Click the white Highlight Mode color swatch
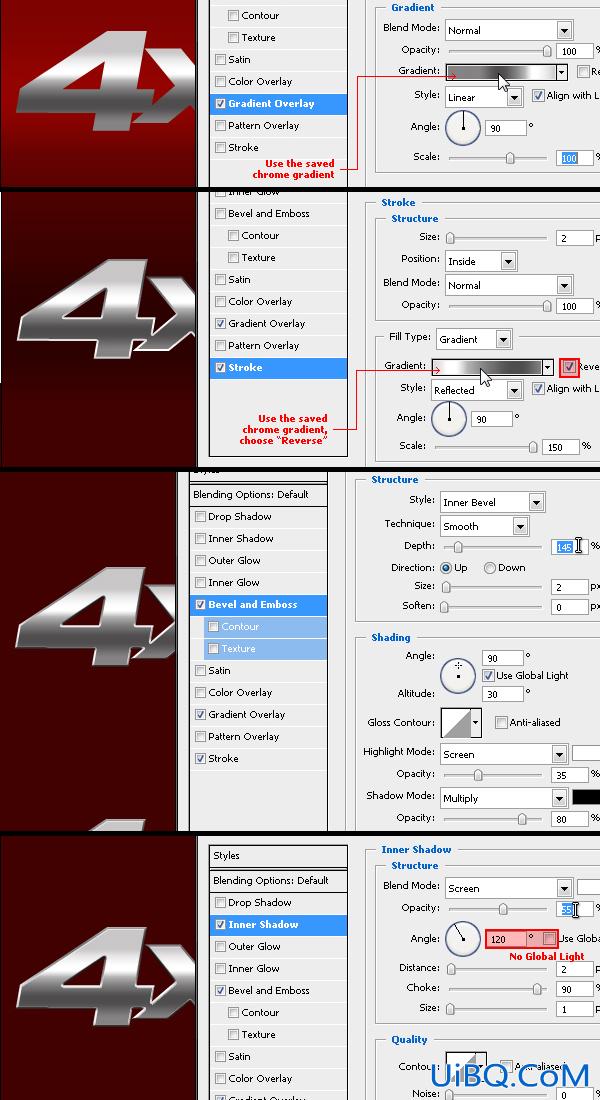Screen dimensions: 600x1100 586,753
